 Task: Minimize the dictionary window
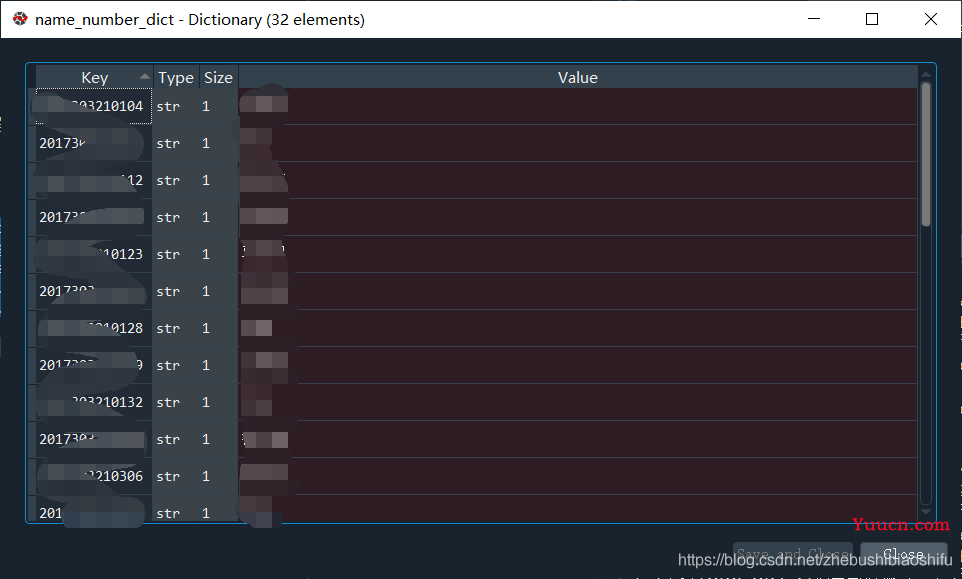pyautogui.click(x=814, y=19)
